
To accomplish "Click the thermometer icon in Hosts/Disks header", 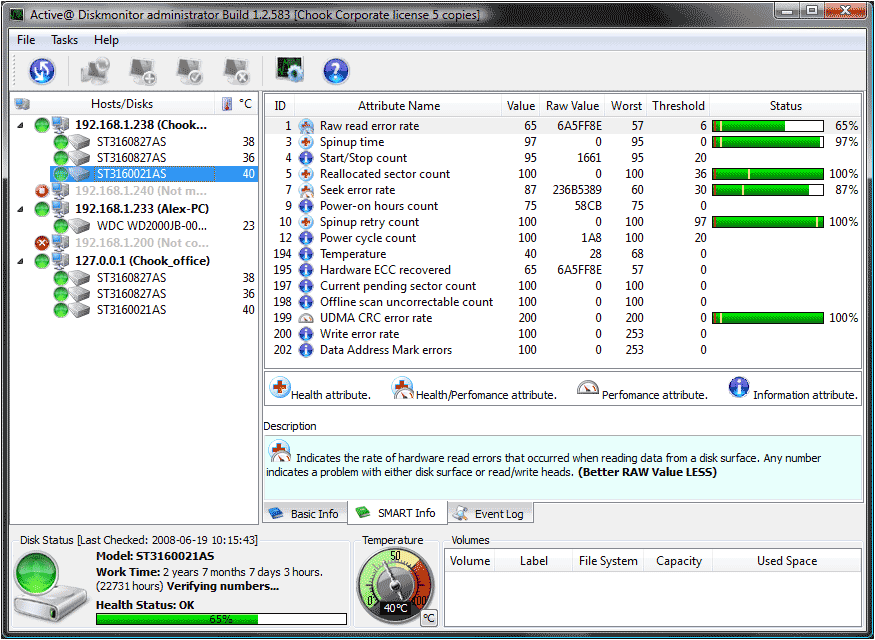I will [227, 104].
